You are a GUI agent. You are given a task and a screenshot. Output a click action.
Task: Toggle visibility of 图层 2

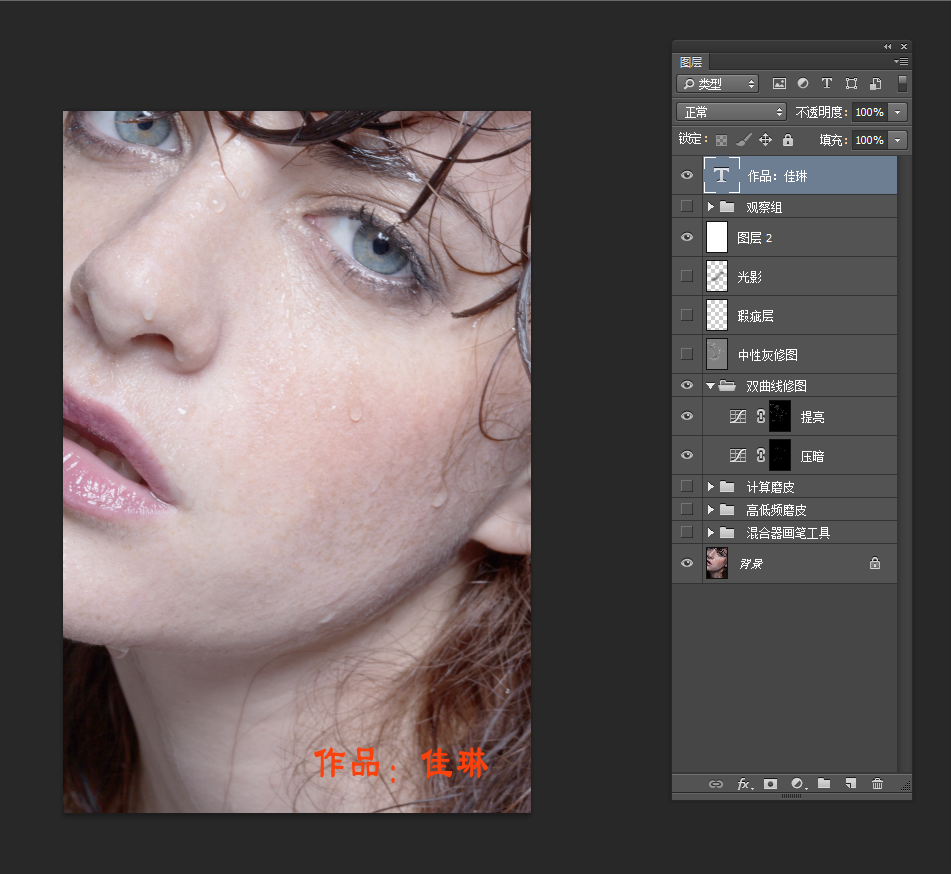[686, 237]
